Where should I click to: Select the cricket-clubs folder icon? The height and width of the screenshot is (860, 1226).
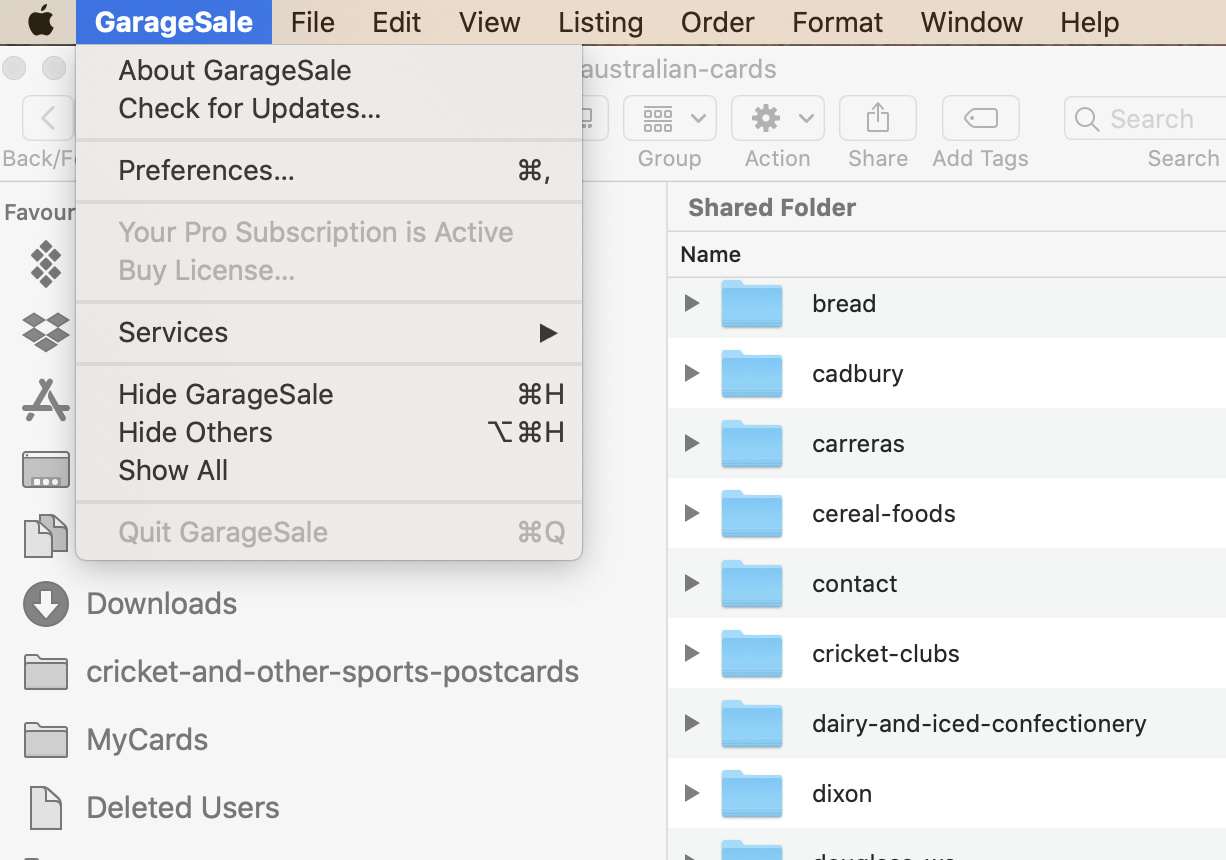[x=752, y=654]
